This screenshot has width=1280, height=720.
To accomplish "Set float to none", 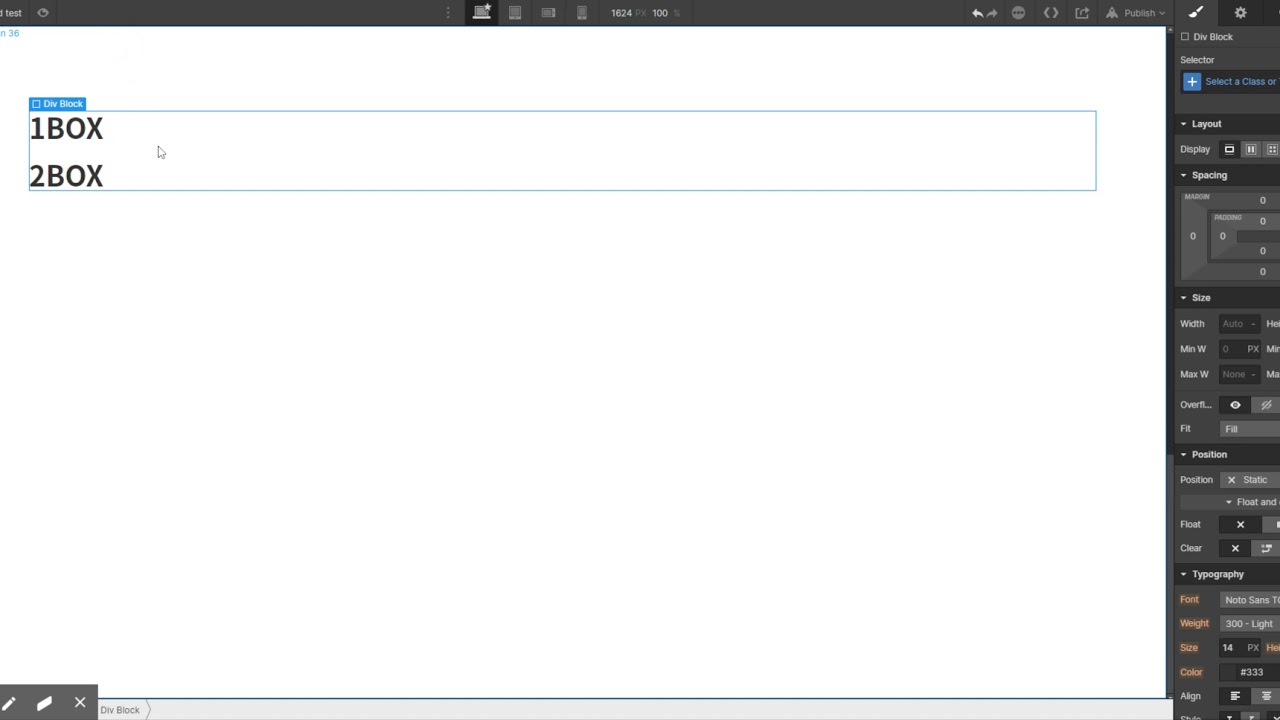I will coord(1240,524).
